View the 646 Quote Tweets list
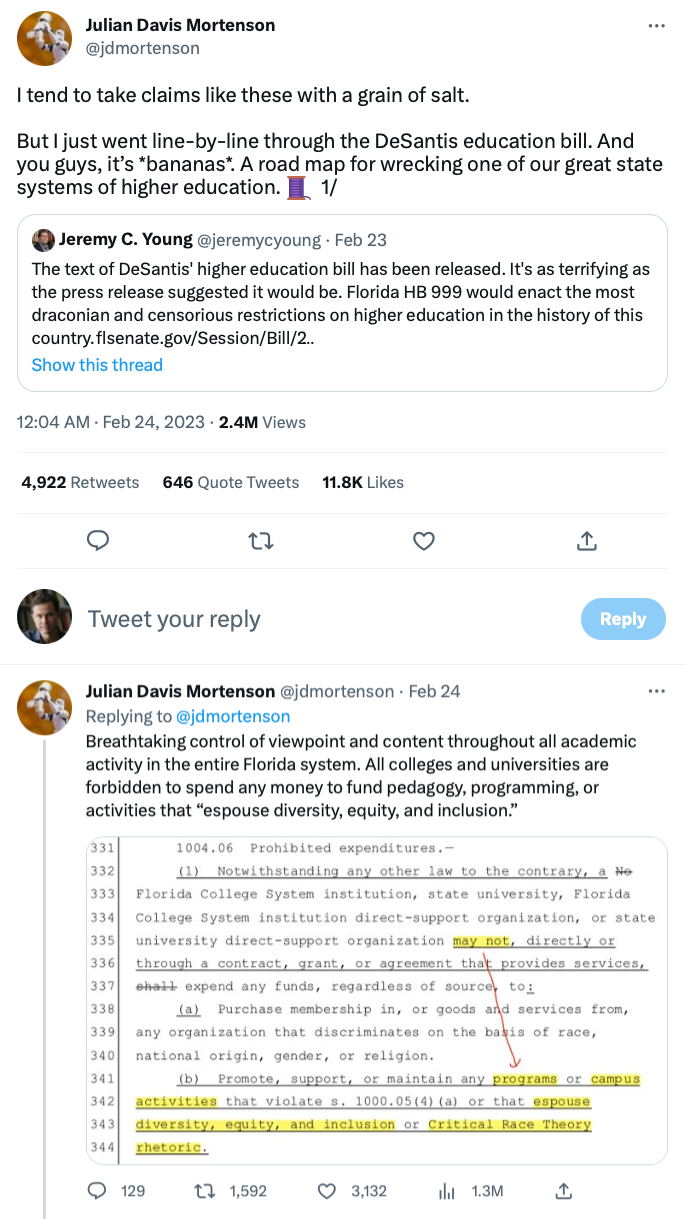 (x=231, y=482)
